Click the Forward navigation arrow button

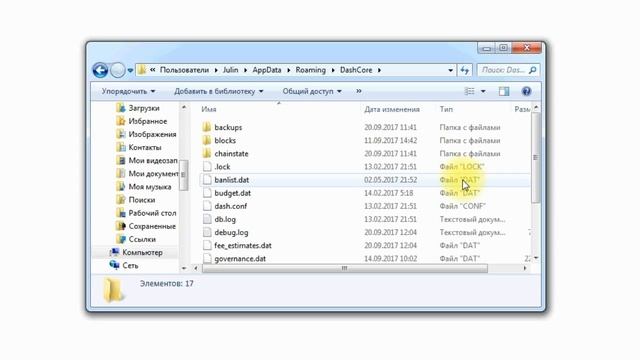point(118,70)
